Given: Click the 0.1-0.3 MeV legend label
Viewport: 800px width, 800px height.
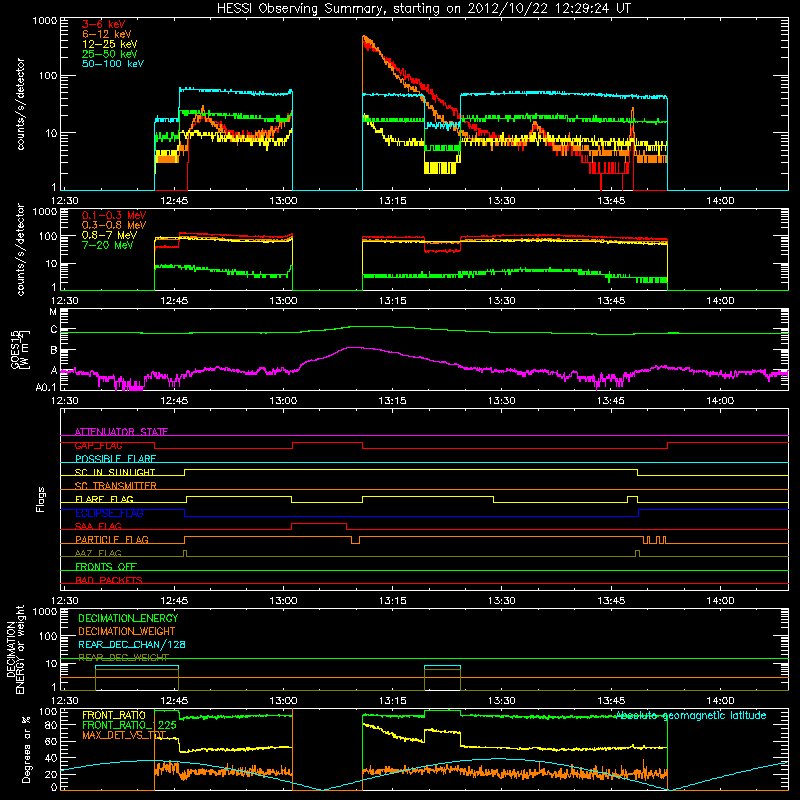Looking at the screenshot, I should click(114, 215).
